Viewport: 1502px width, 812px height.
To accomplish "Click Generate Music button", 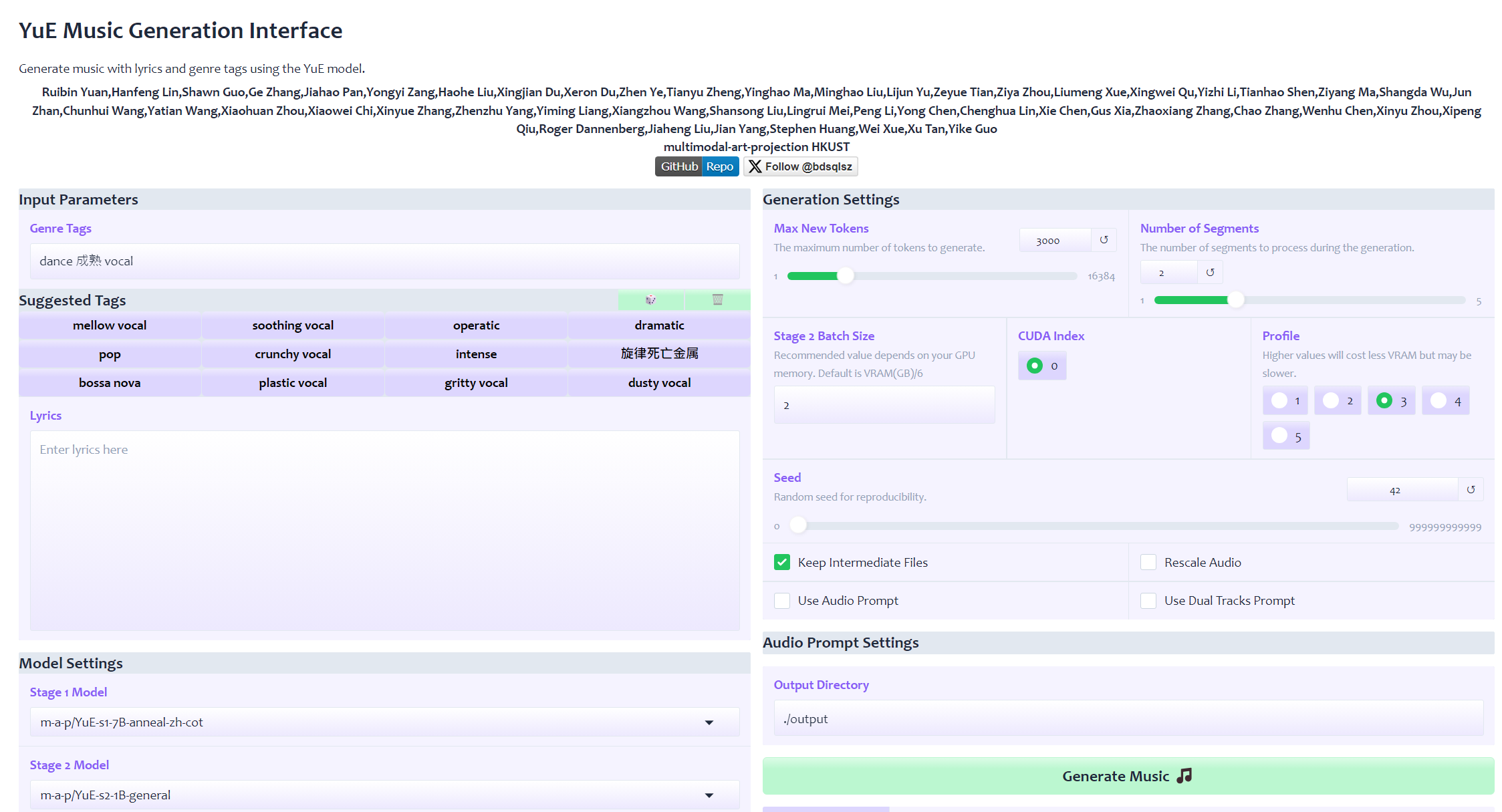I will click(1128, 776).
